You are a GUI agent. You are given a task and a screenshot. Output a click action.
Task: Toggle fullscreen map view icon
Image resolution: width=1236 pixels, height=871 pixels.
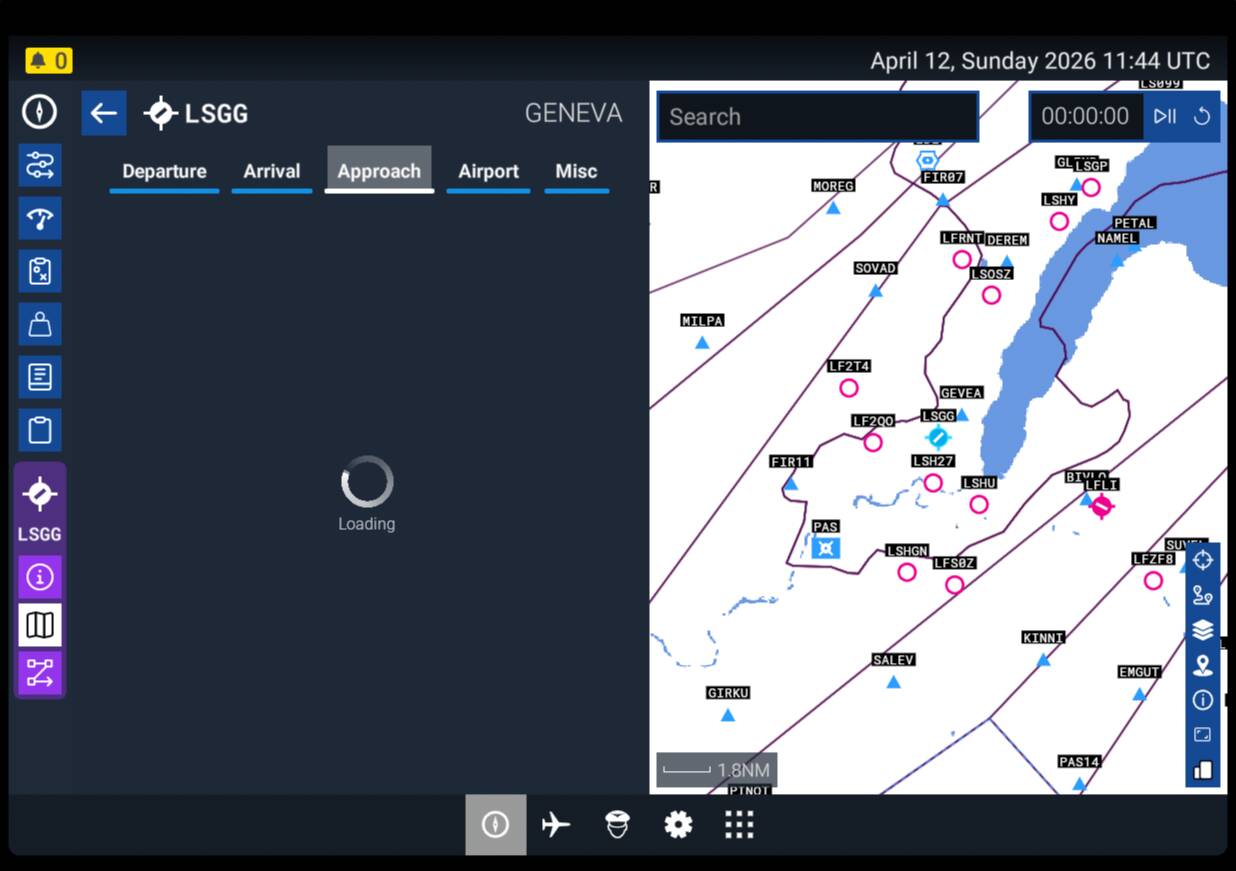click(x=1202, y=734)
